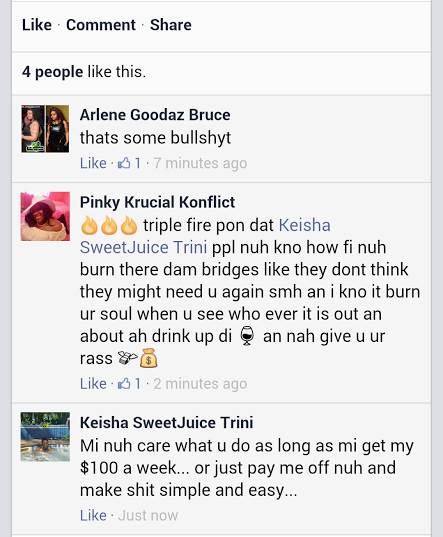Click the thumbs-up icon on Arlene's comment

[x=124, y=163]
